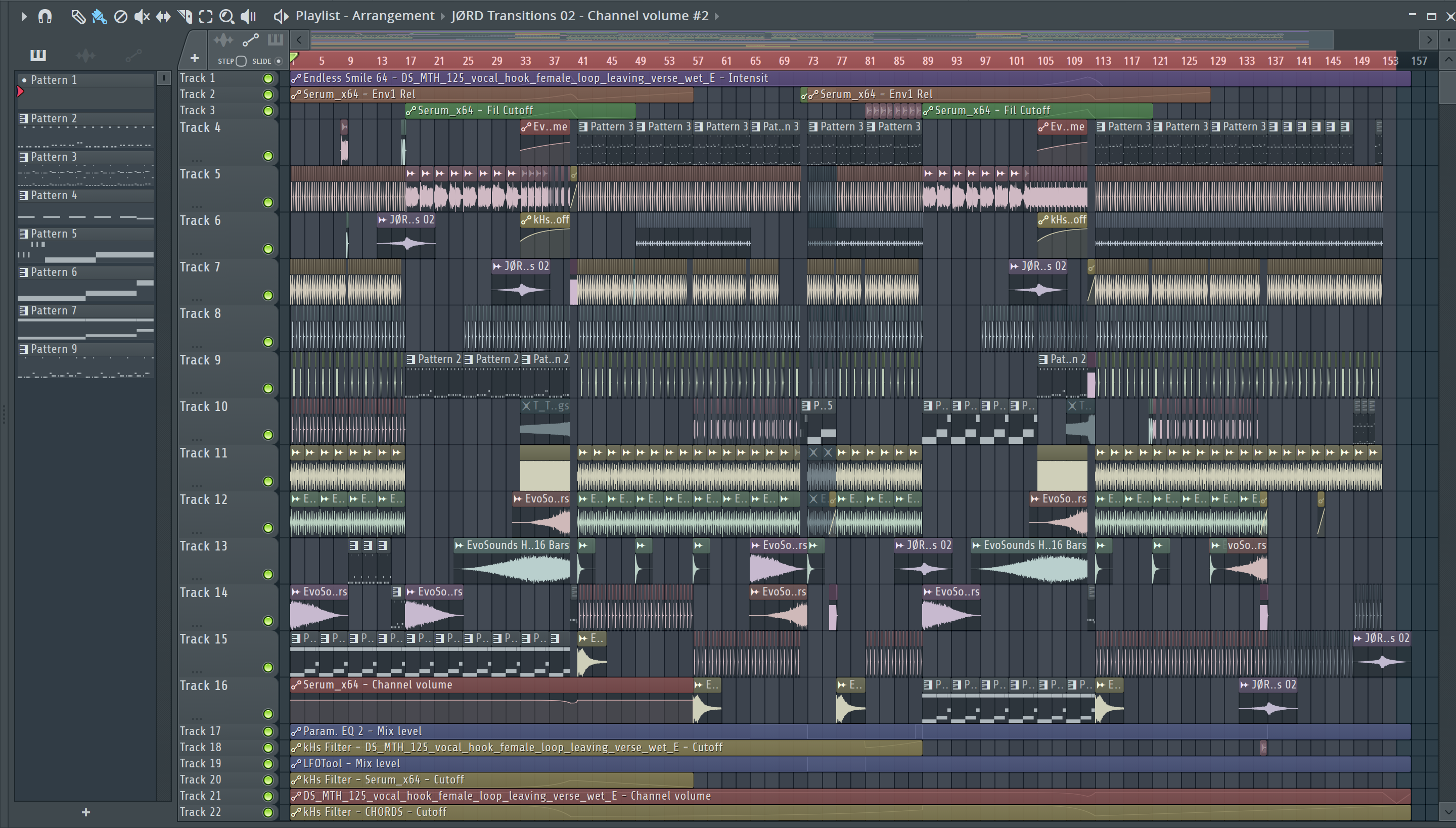Mute Track 7 using its green LED

click(268, 296)
